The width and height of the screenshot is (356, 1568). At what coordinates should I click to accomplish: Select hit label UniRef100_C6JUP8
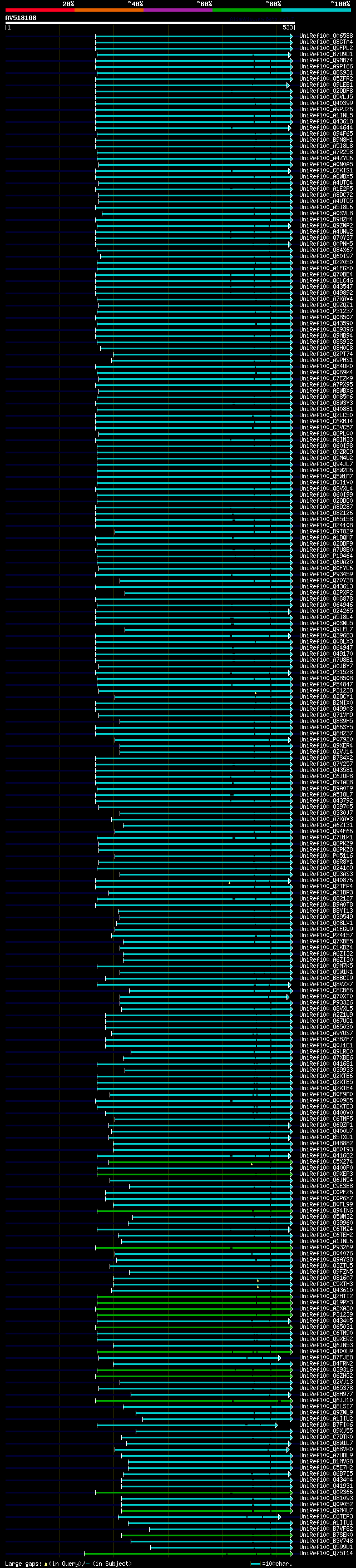[x=326, y=776]
